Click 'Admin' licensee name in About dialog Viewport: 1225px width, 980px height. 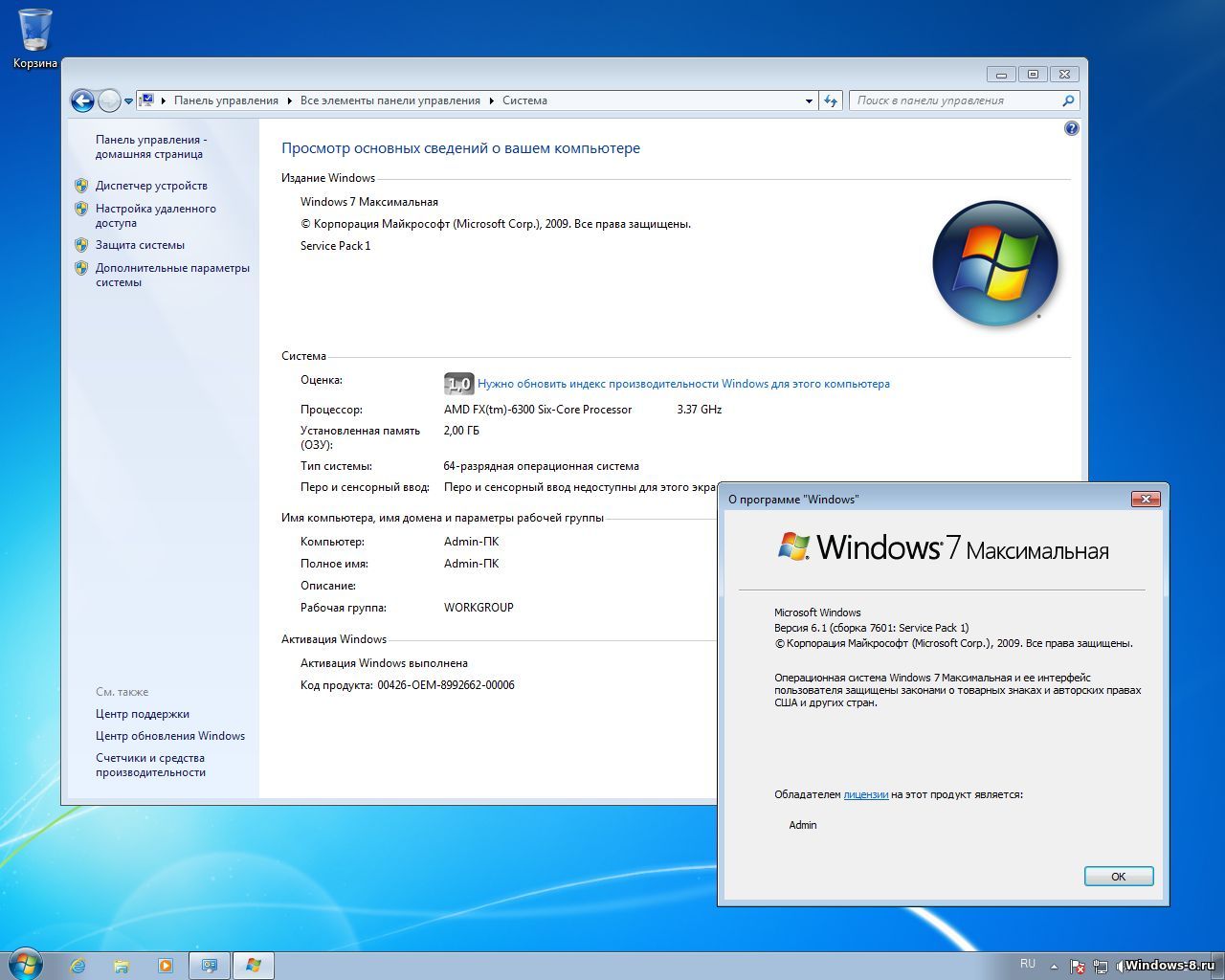[x=803, y=825]
